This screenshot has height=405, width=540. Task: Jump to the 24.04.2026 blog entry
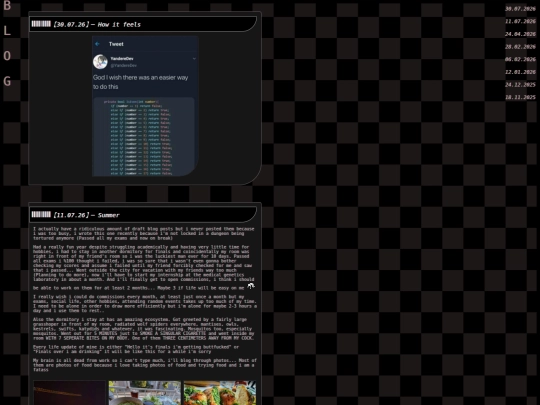click(520, 34)
